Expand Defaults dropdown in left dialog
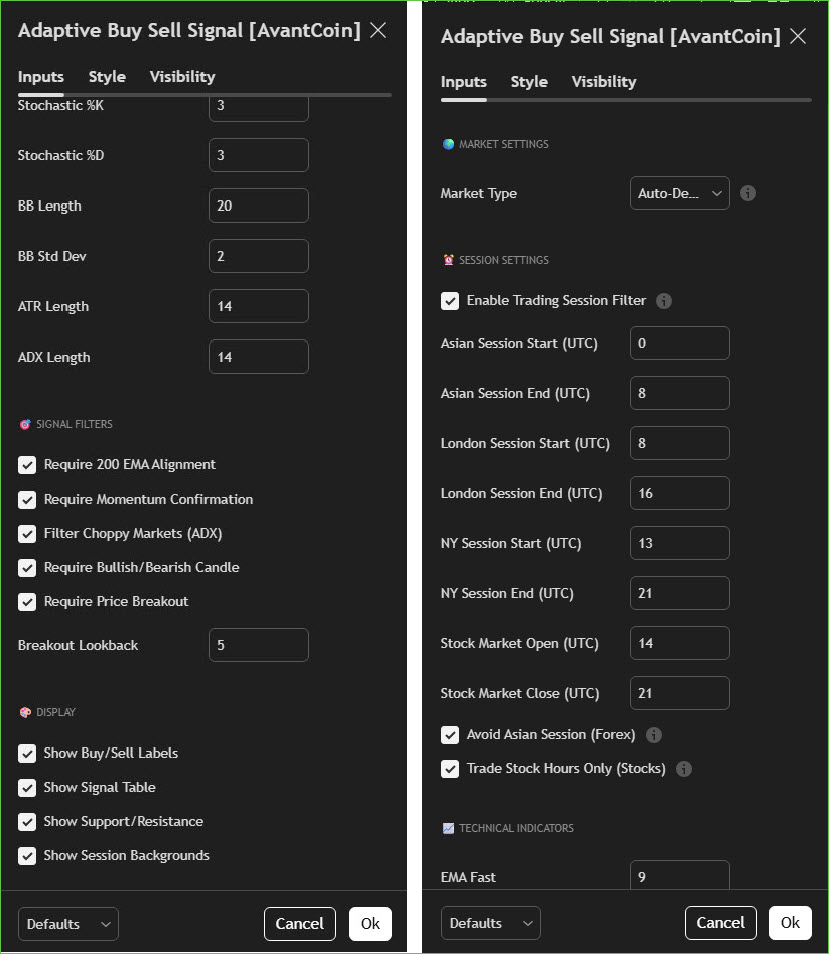The image size is (829, 954). point(68,924)
